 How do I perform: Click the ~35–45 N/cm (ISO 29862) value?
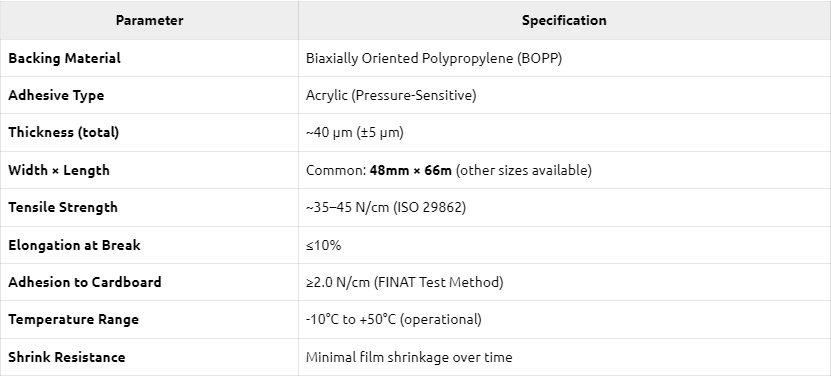(x=386, y=207)
